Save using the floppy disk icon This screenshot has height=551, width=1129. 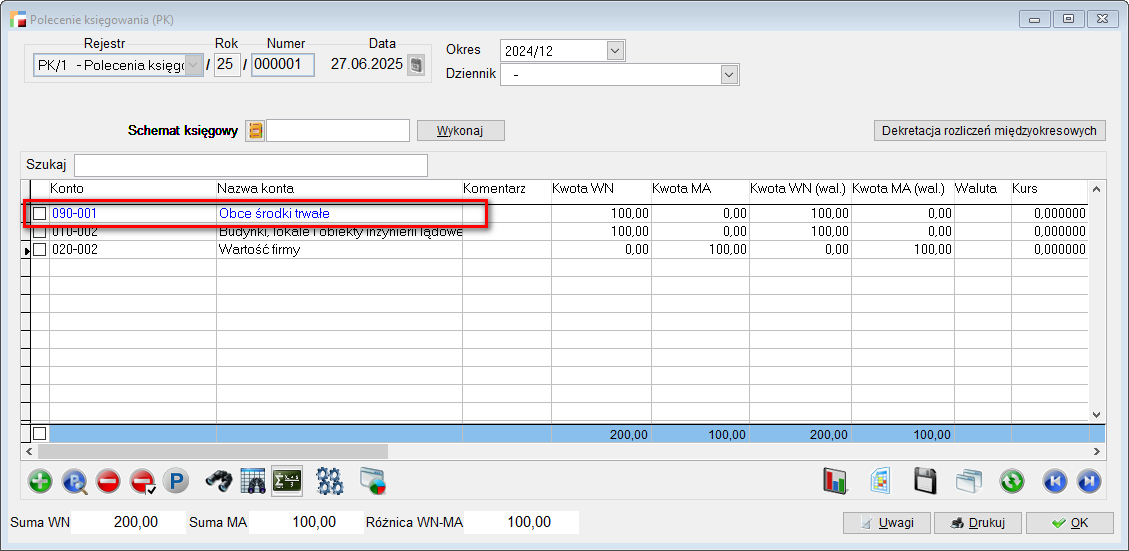coord(925,481)
